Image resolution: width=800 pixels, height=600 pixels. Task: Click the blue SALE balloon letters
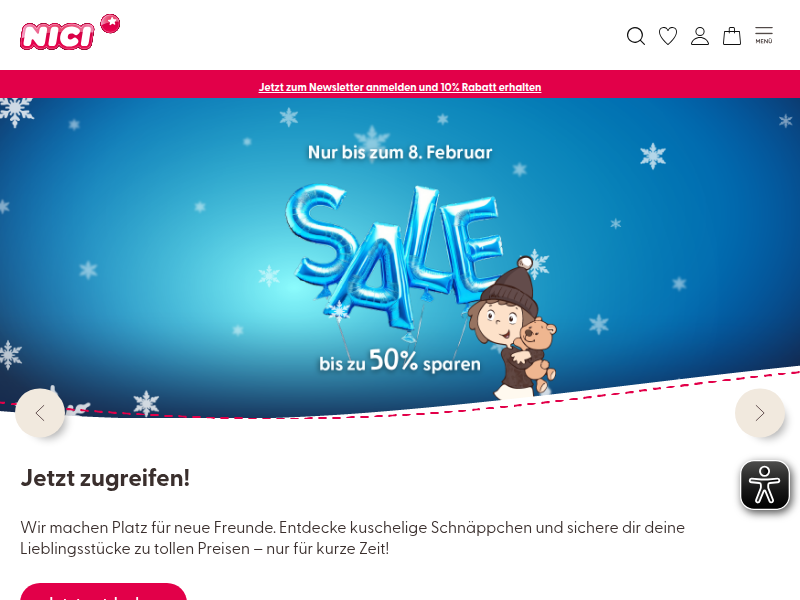[394, 255]
